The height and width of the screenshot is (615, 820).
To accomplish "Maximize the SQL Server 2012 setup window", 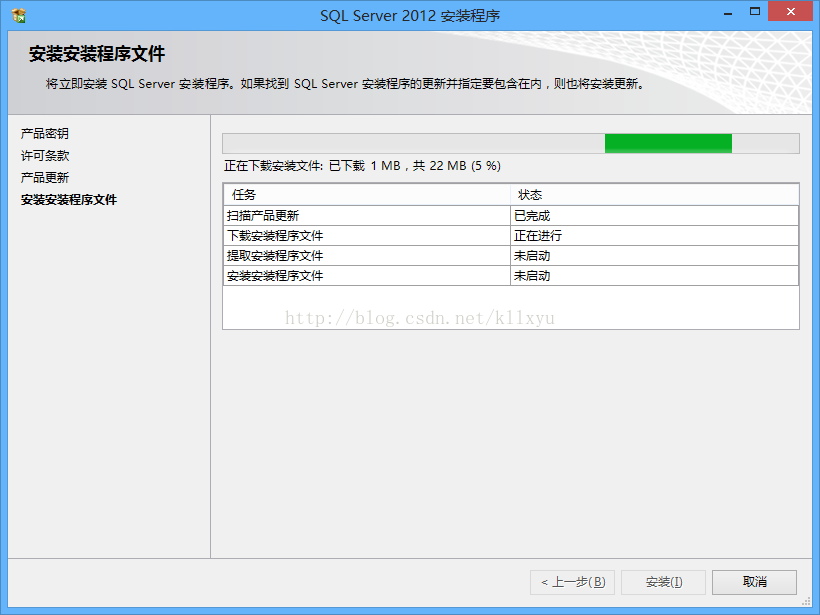I will pyautogui.click(x=755, y=12).
